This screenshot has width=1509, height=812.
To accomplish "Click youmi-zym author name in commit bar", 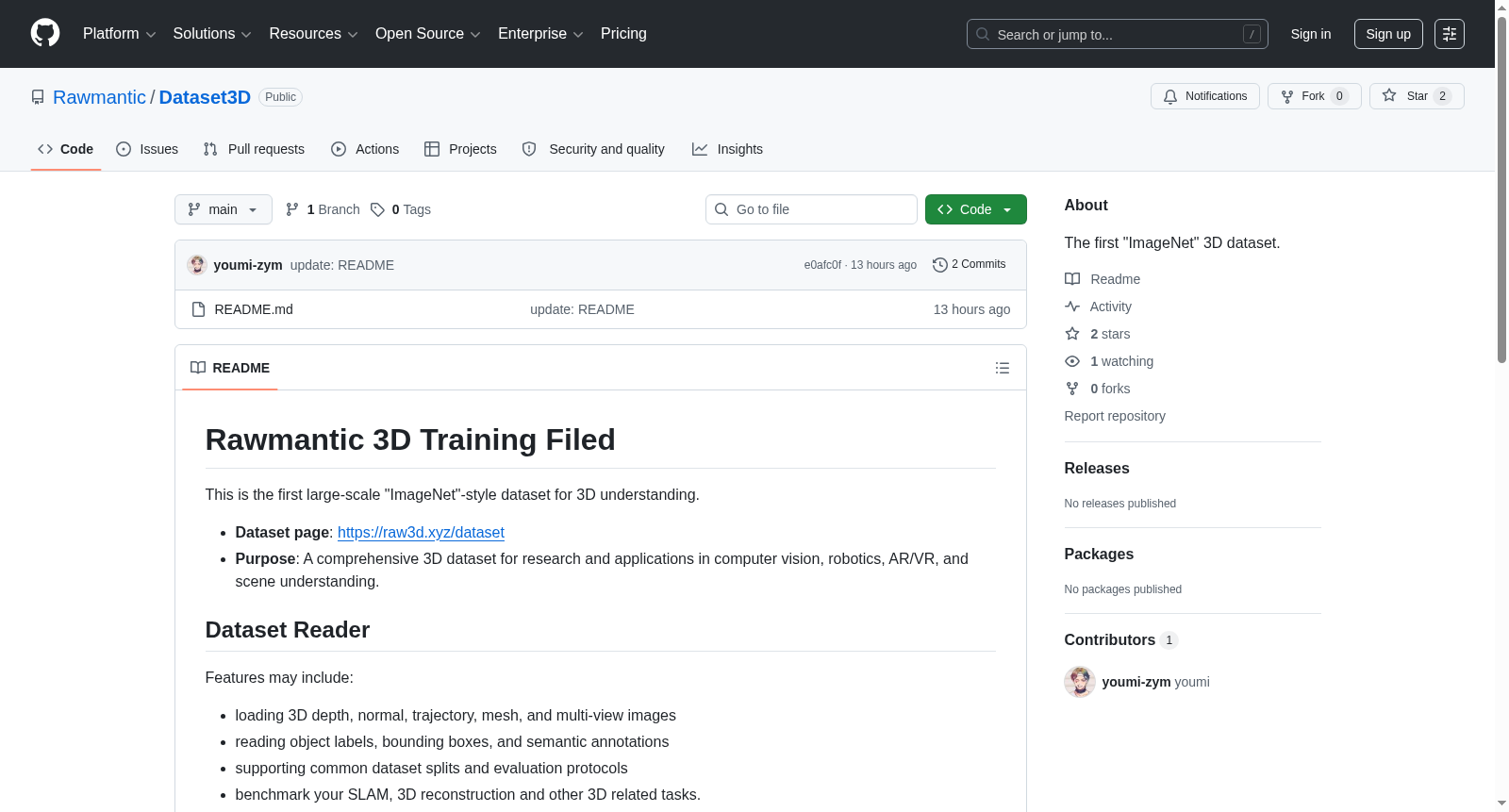I will 248,265.
